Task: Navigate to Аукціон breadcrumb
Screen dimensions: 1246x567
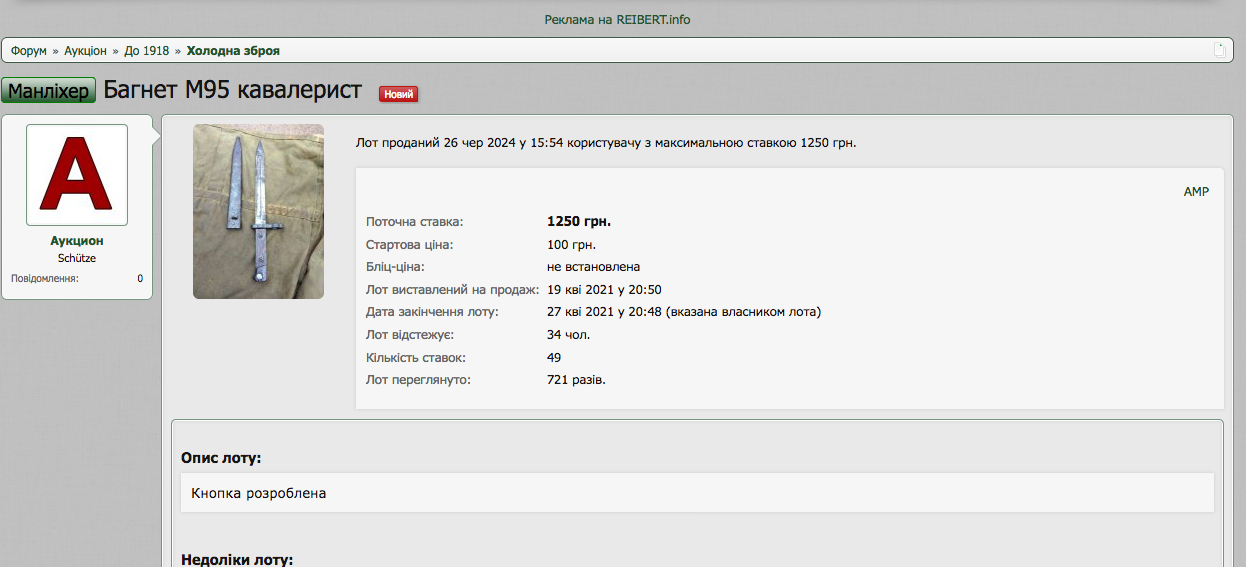Action: click(x=85, y=50)
